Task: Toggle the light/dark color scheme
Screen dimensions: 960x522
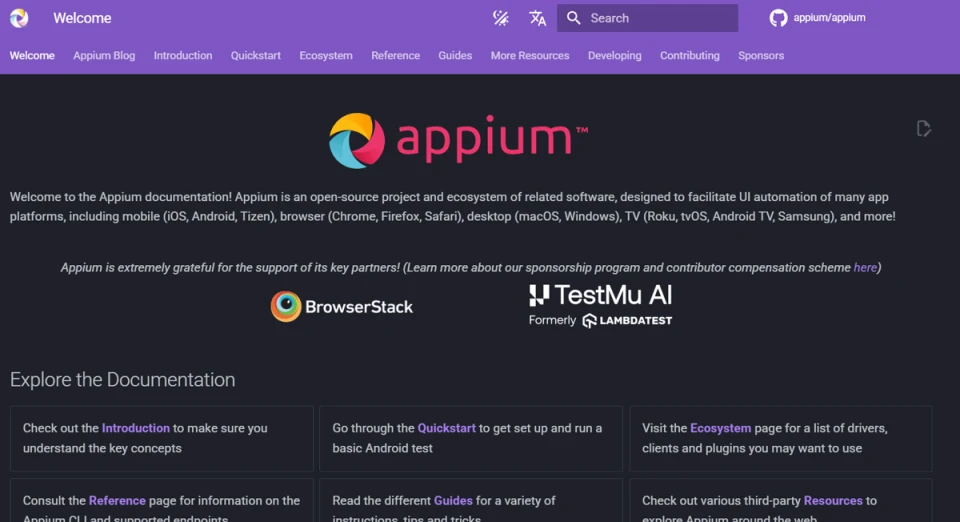Action: point(501,18)
